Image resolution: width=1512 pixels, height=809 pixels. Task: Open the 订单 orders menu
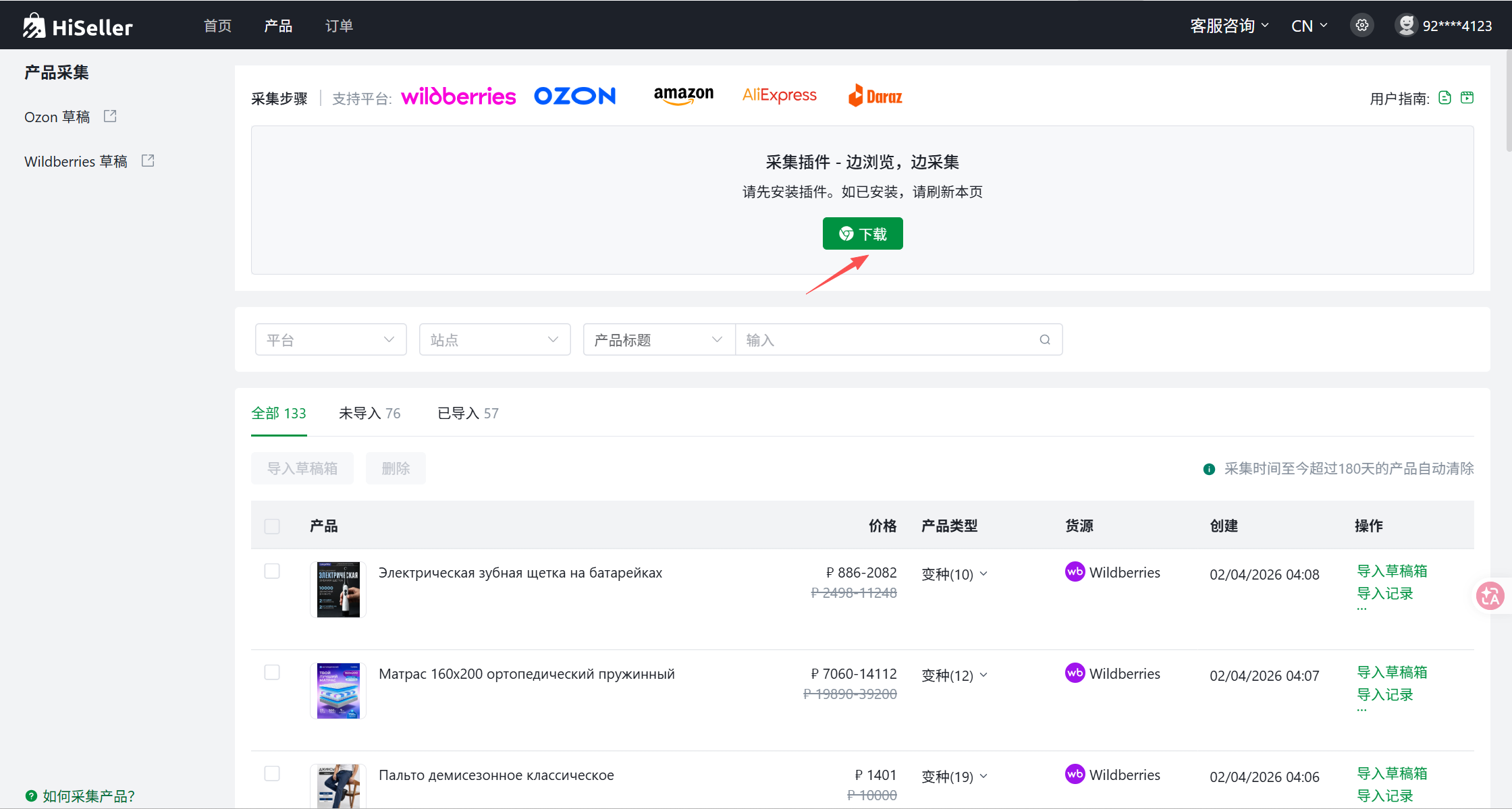[x=339, y=26]
